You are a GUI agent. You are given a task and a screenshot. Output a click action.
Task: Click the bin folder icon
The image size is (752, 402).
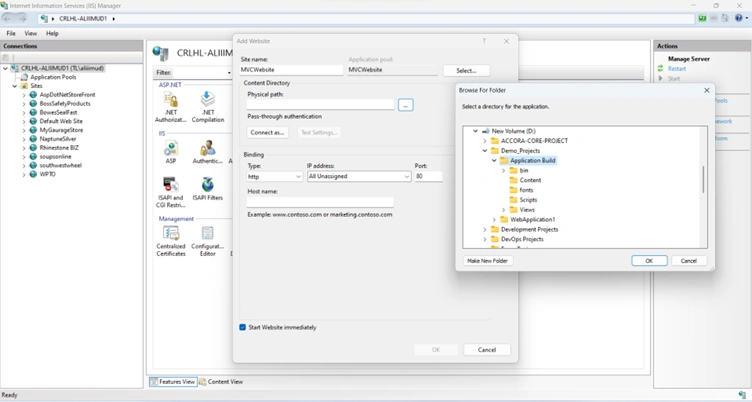[x=513, y=170]
